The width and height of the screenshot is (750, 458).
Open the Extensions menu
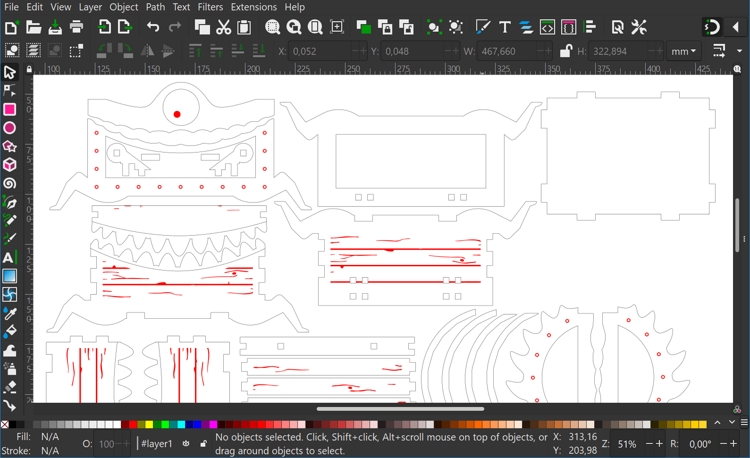click(x=254, y=7)
